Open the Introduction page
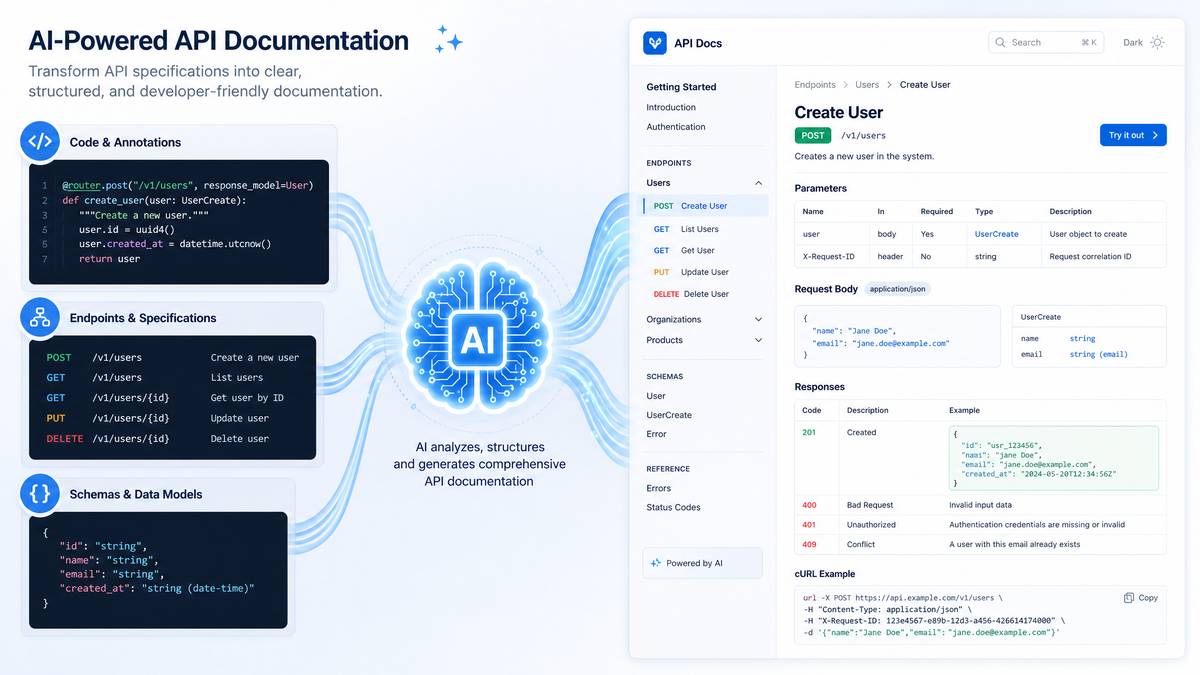This screenshot has width=1200, height=675. pos(671,107)
